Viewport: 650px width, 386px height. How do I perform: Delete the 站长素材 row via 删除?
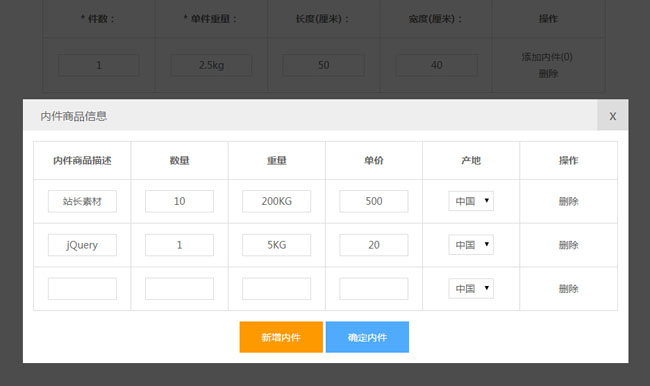pyautogui.click(x=568, y=201)
